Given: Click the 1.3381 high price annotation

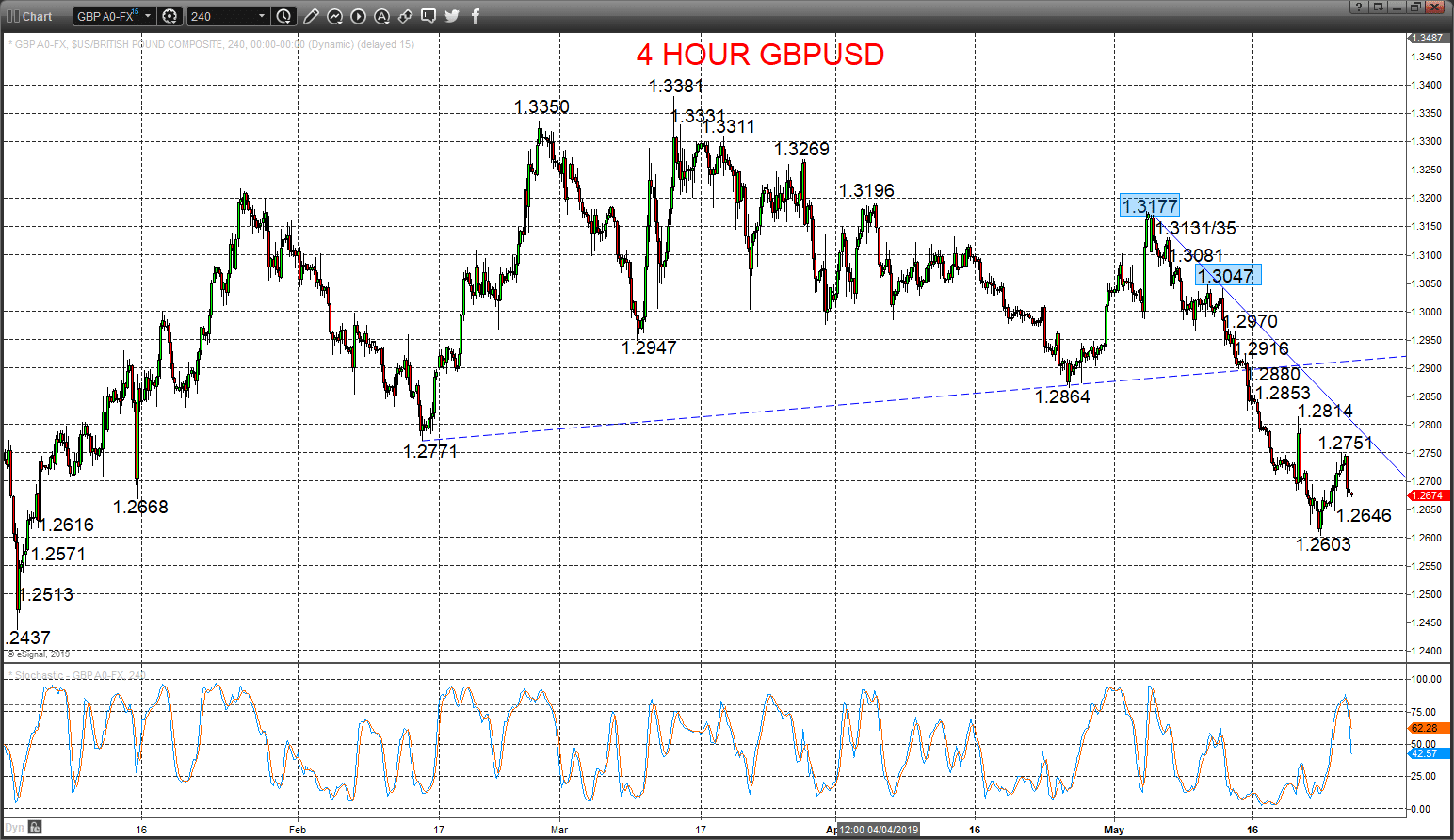Looking at the screenshot, I should (676, 86).
